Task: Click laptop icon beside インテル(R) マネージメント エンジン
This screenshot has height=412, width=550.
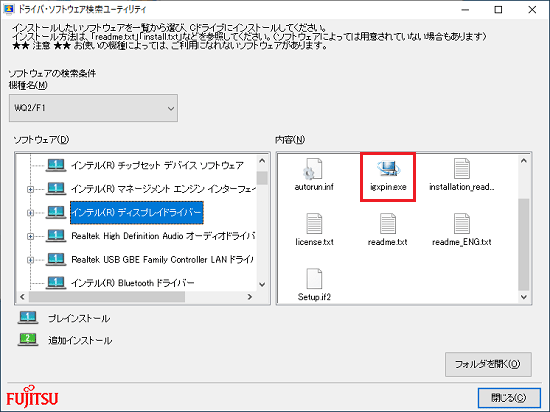Action: [x=56, y=189]
